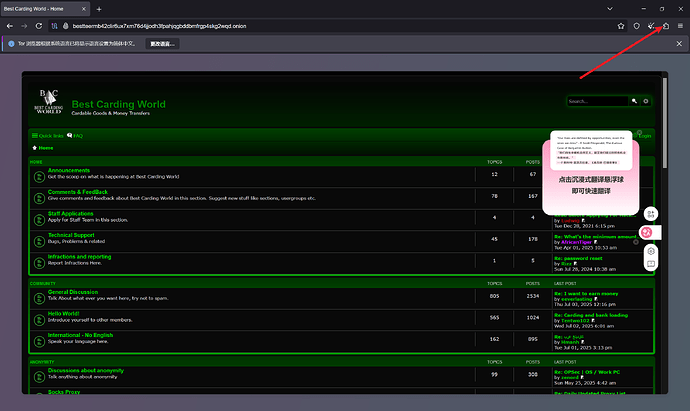Click the Technical Support forum status icon

39,241
